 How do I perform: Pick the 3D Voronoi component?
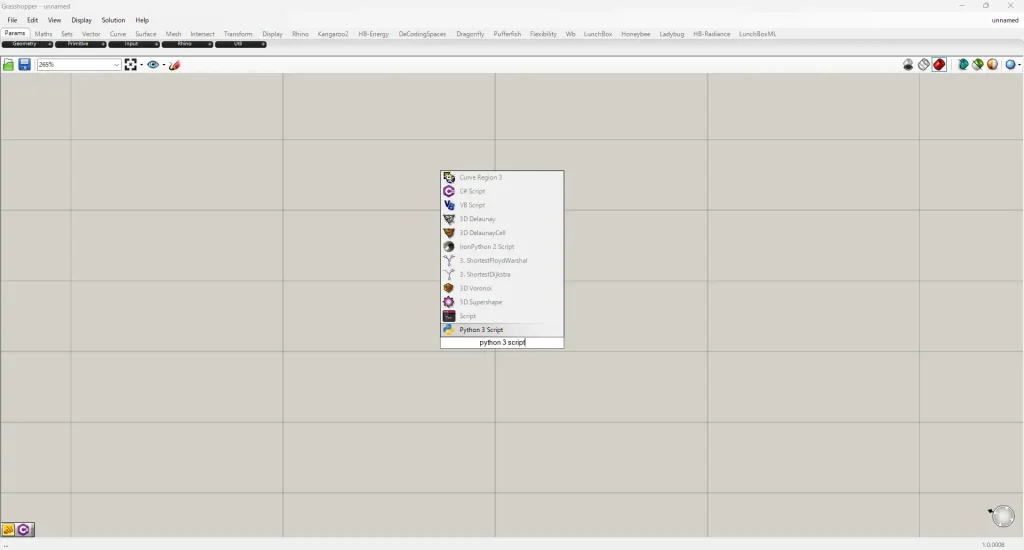(x=475, y=288)
